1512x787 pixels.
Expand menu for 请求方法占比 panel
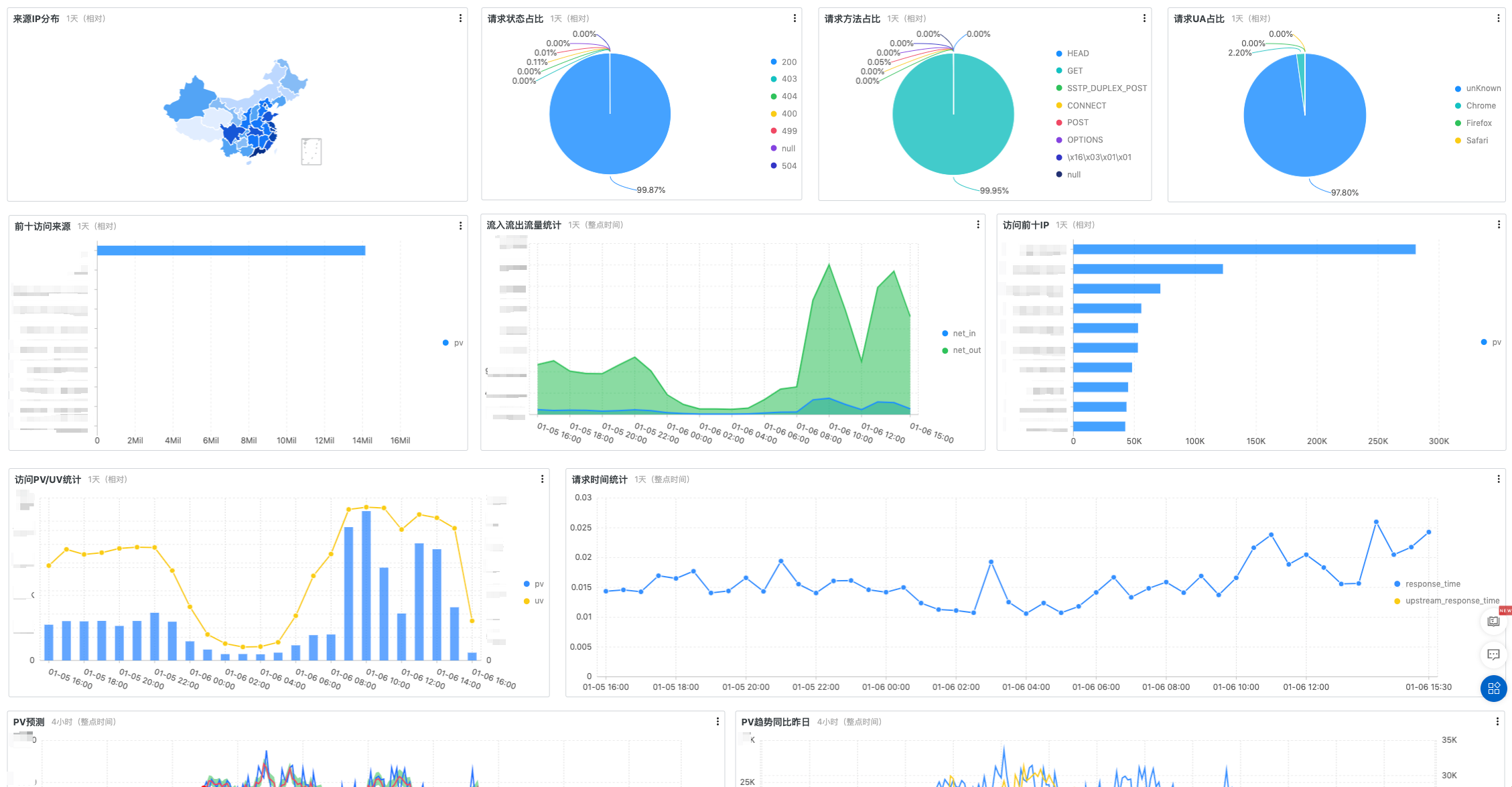pos(1144,19)
